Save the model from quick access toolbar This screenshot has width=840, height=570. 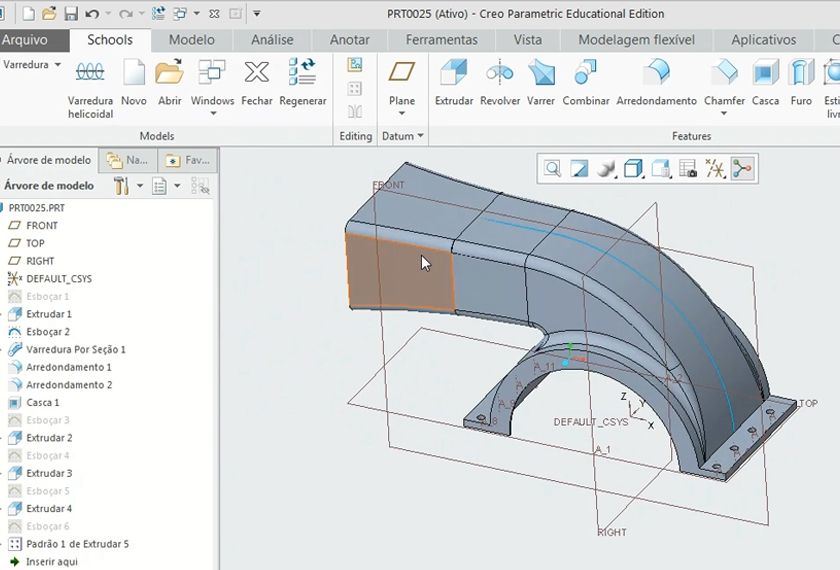click(71, 14)
